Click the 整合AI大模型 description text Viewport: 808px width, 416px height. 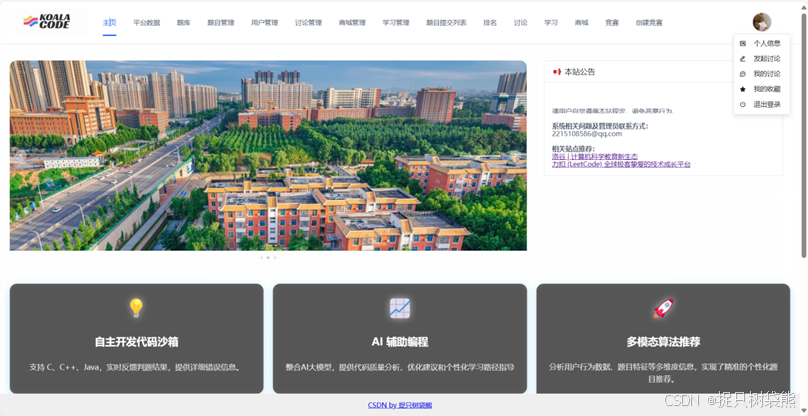(x=400, y=368)
